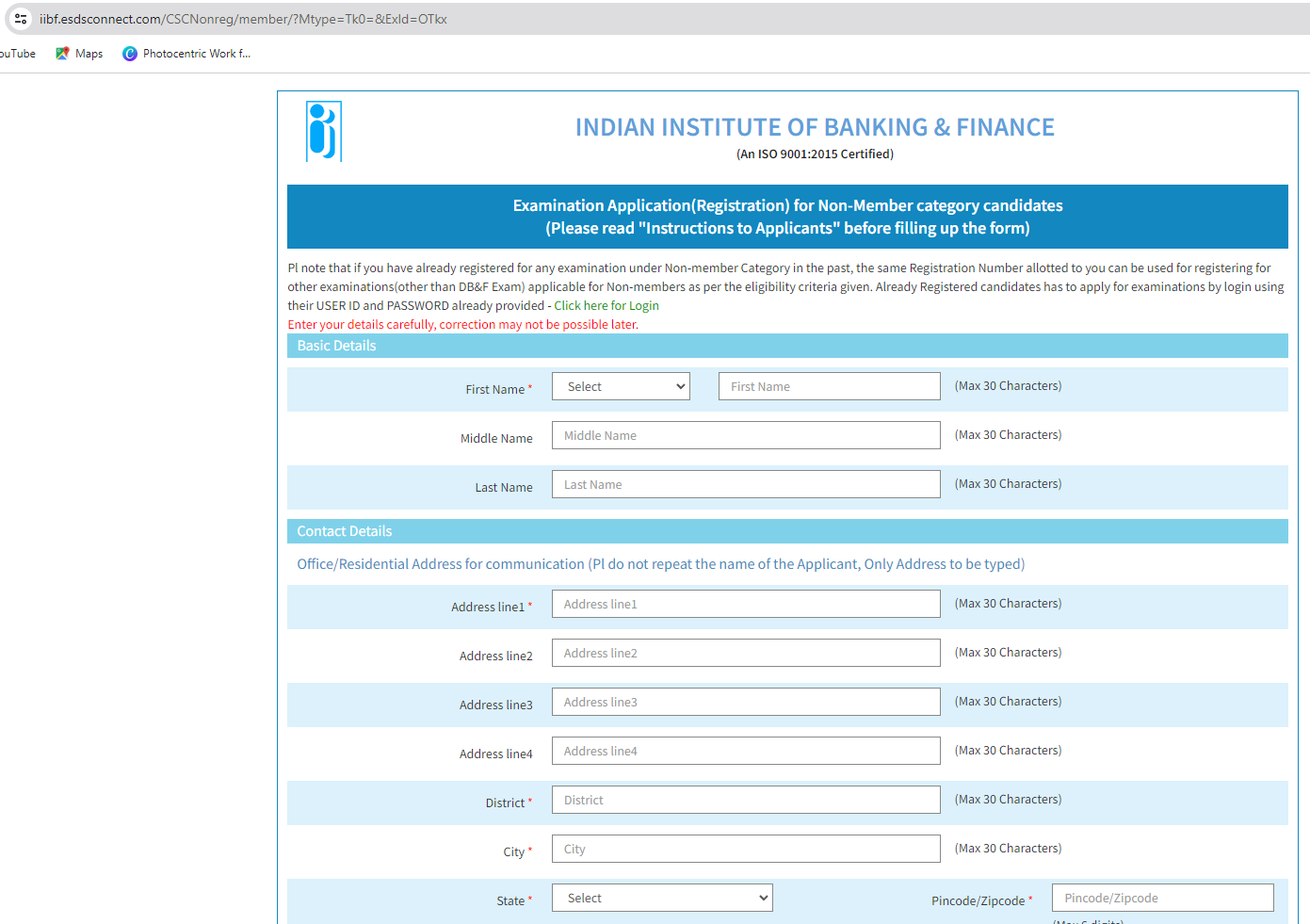Screen dimensions: 1310x924
Task: Click the Address line4 input box
Action: click(x=745, y=750)
